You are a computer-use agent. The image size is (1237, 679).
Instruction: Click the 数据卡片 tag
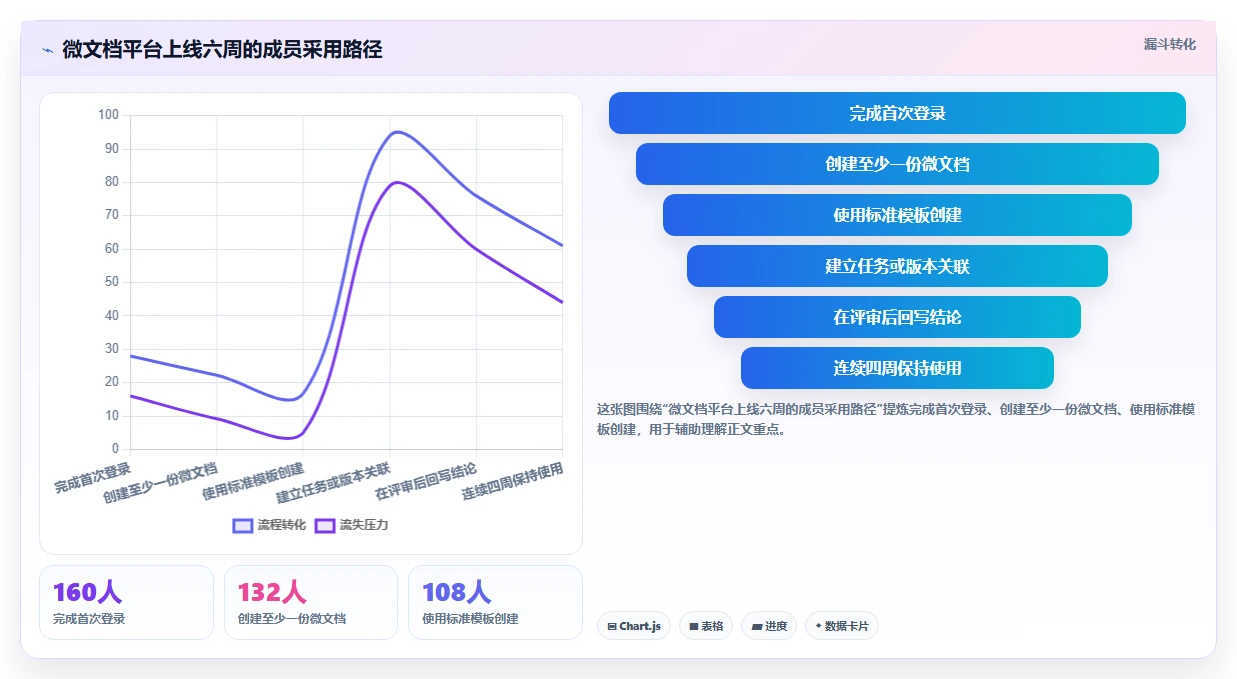coord(842,626)
